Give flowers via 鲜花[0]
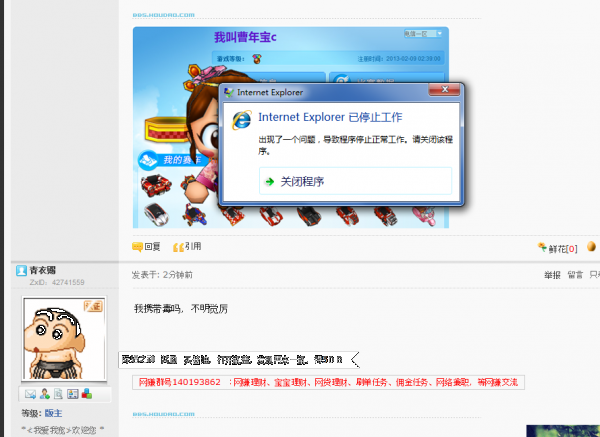The image size is (600, 437). tap(557, 248)
